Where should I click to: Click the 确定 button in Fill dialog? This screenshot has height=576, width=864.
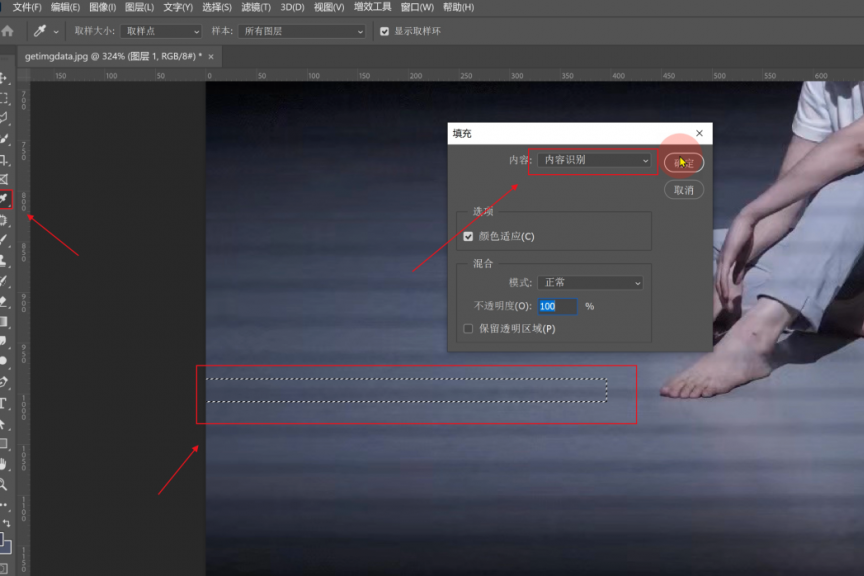tap(684, 162)
